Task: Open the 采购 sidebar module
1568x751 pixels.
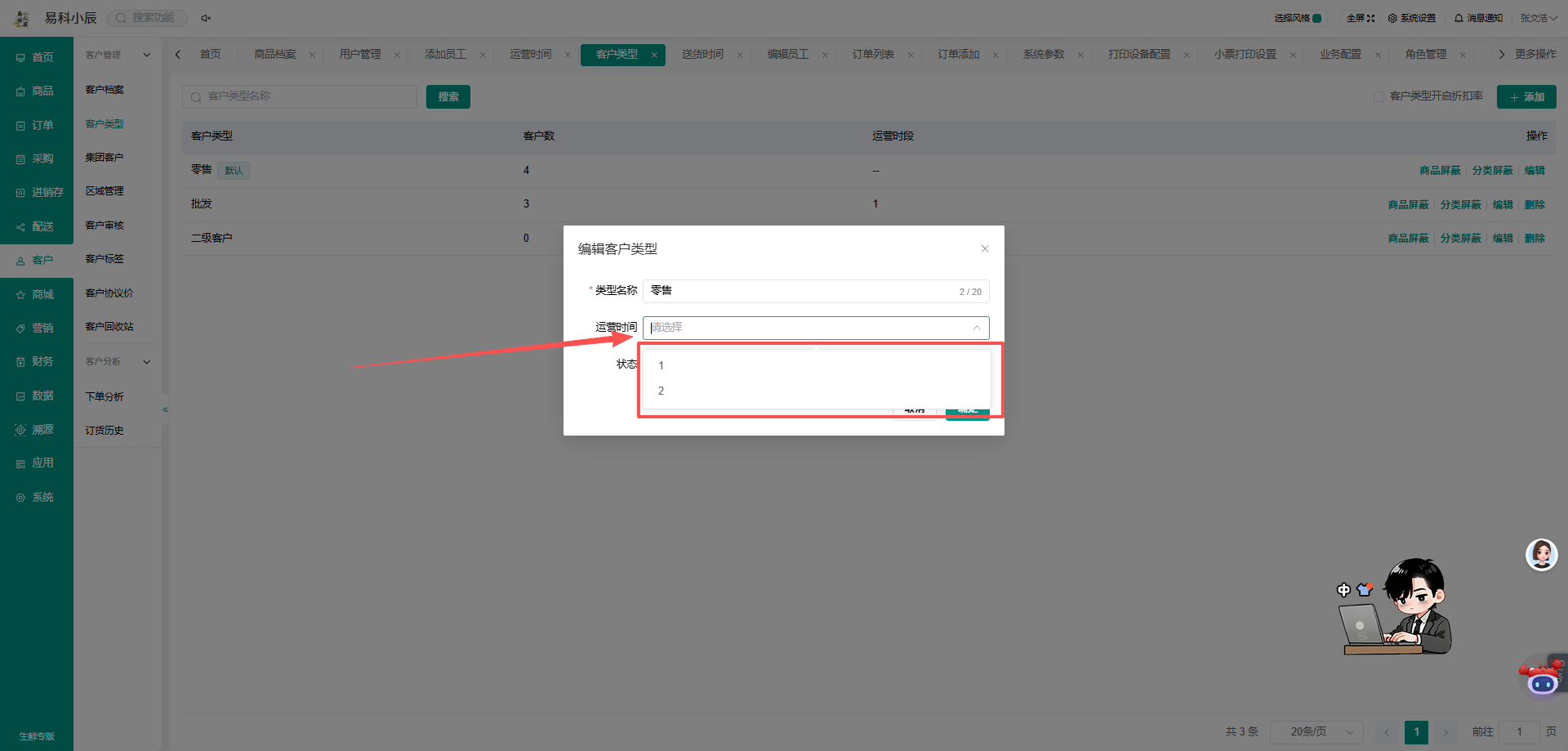Action: [36, 159]
